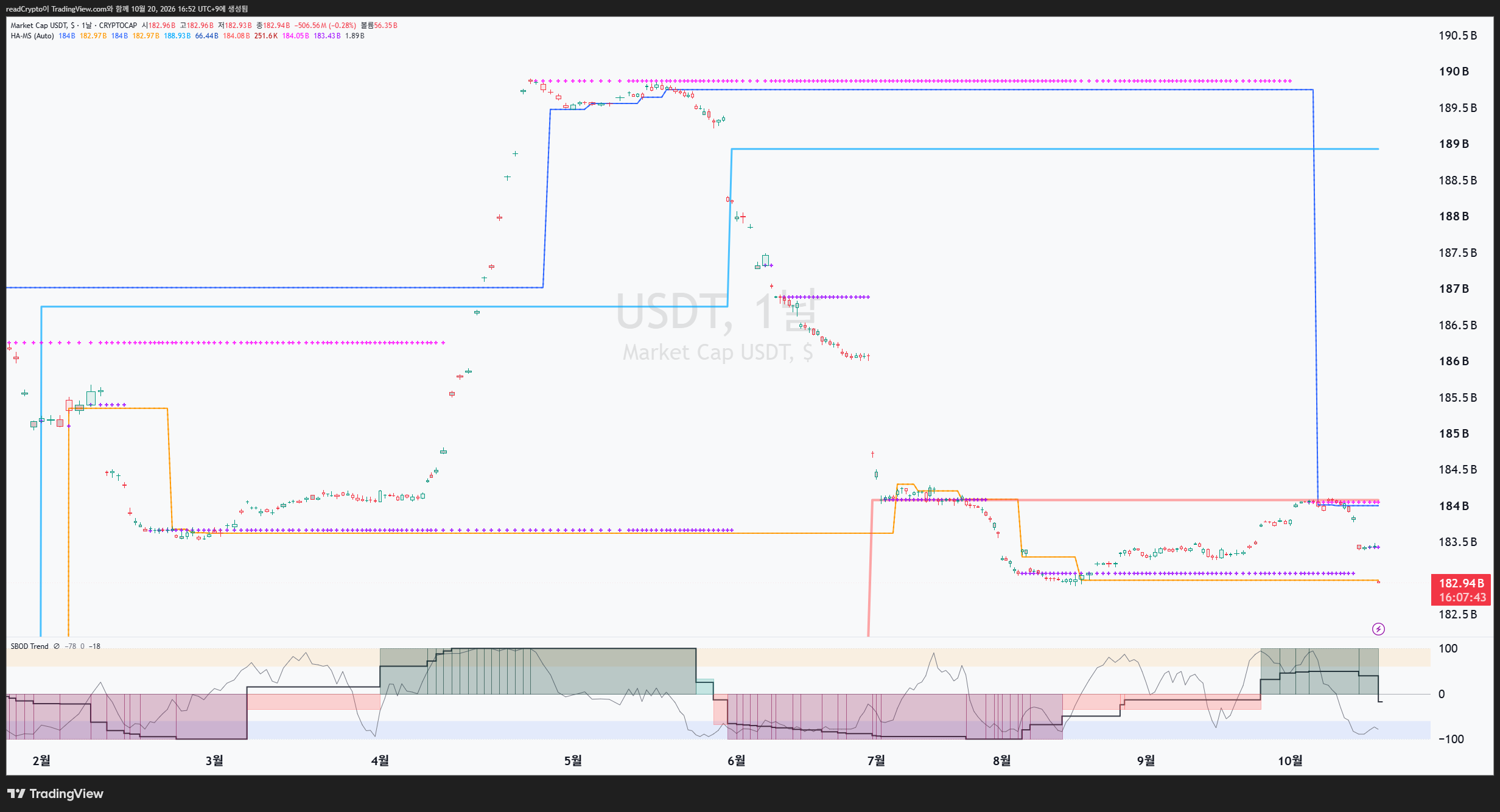Click the 182.5B price axis label
Screen dimensions: 1500x812
tap(1457, 614)
